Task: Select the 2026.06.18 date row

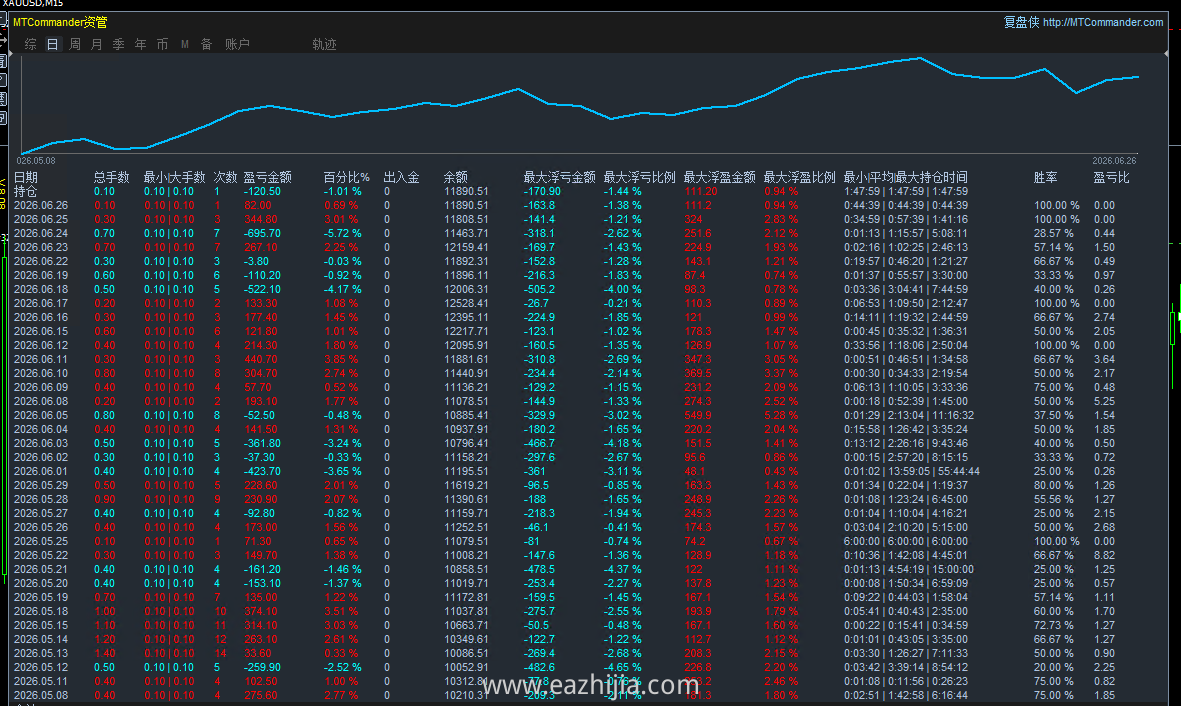Action: tap(41, 289)
